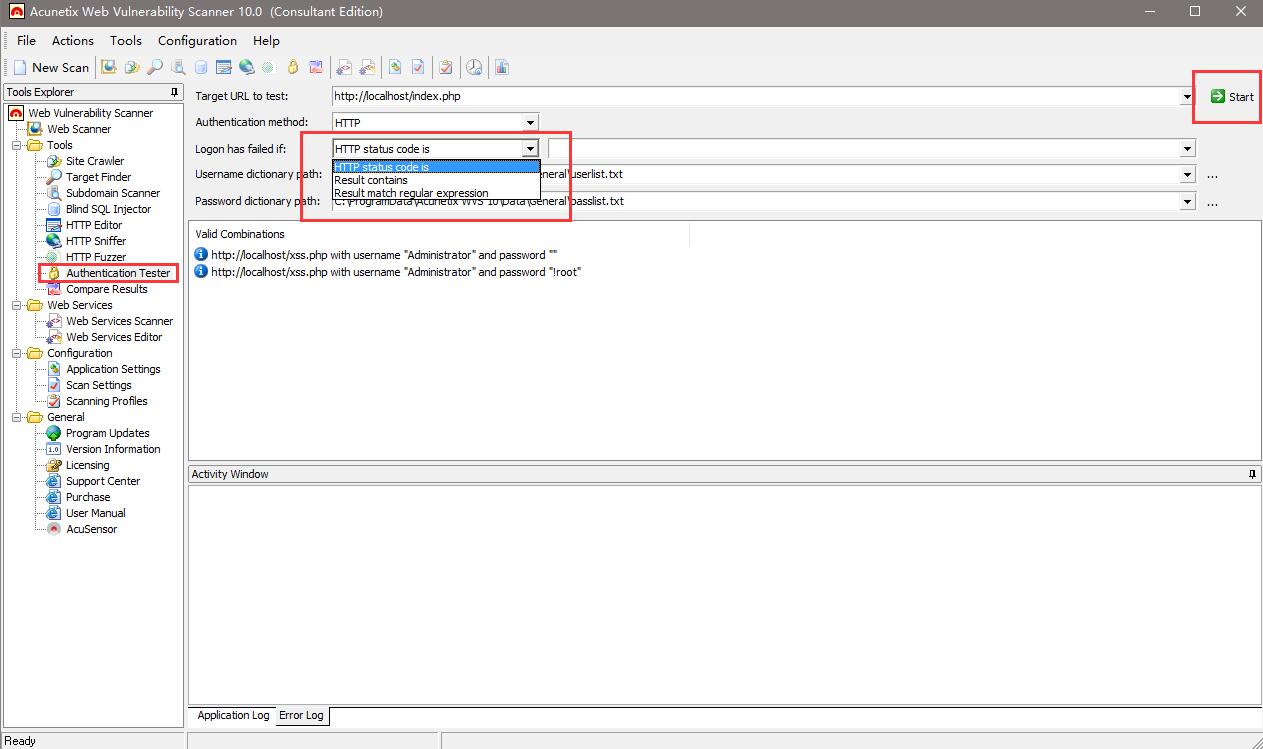
Task: Select "Result match regular expression" option
Action: [x=411, y=193]
